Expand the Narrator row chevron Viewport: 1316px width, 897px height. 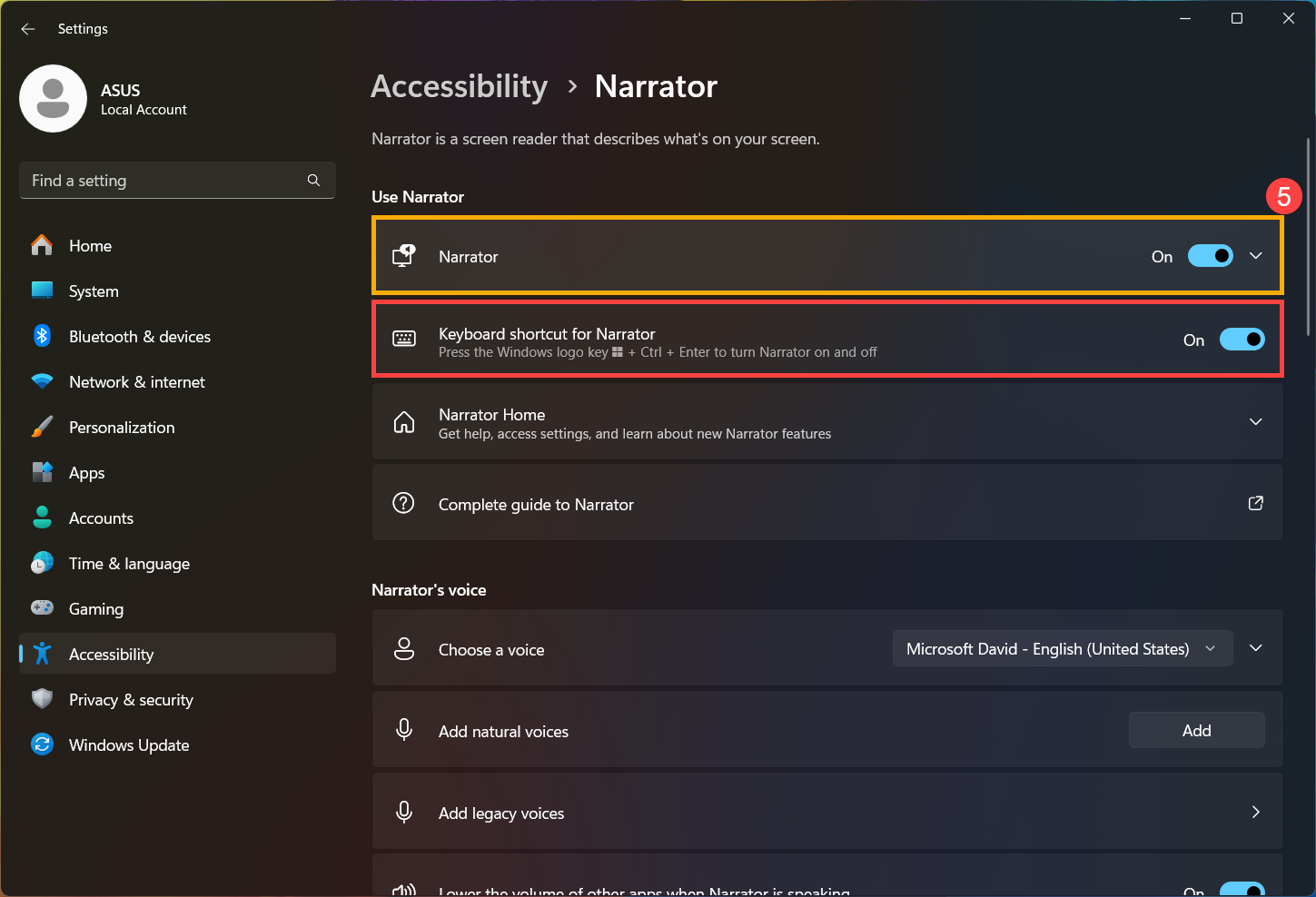pyautogui.click(x=1256, y=256)
